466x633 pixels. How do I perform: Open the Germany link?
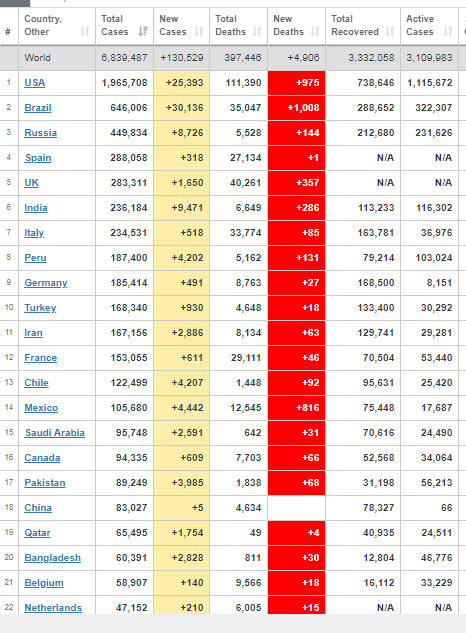(46, 283)
